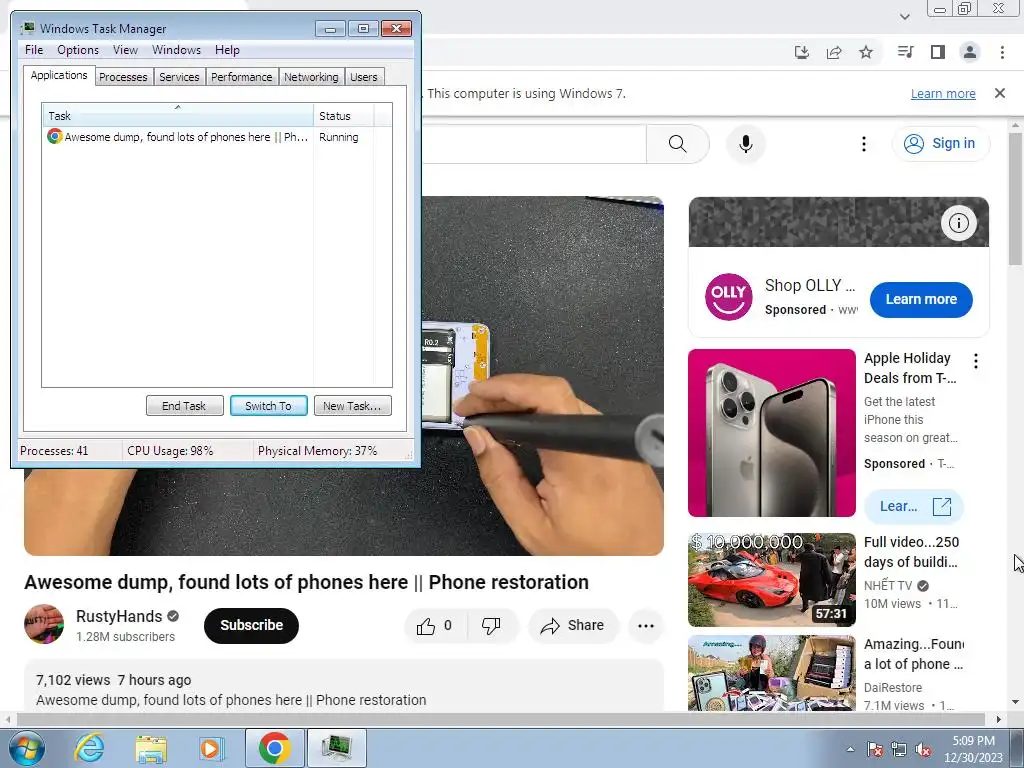Open Windows Explorer from taskbar
Screen dimensions: 1024x768
coord(151,748)
